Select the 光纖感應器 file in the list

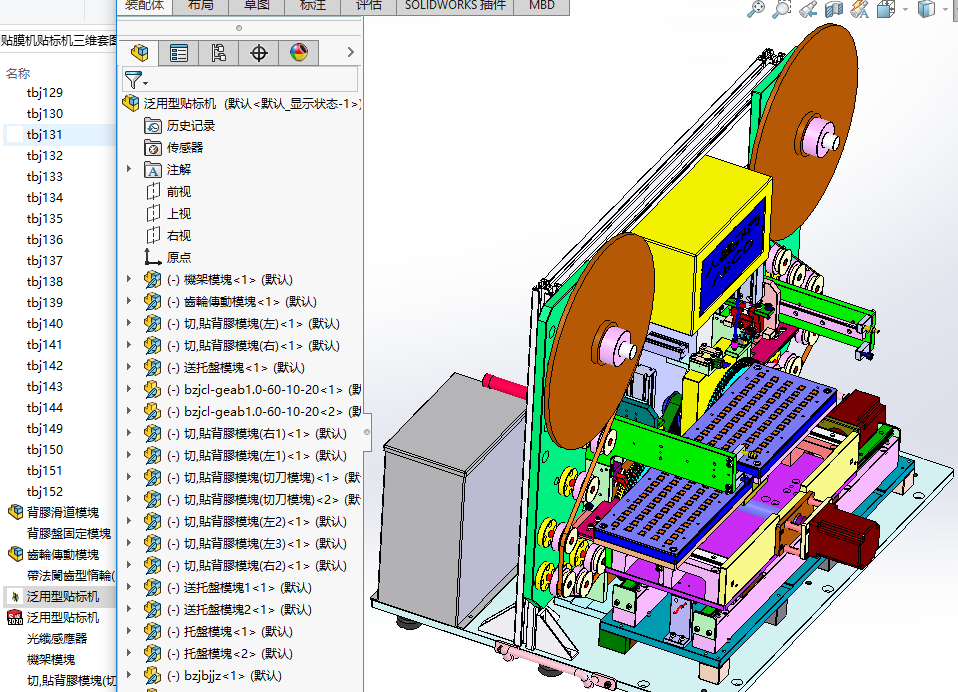coord(57,639)
